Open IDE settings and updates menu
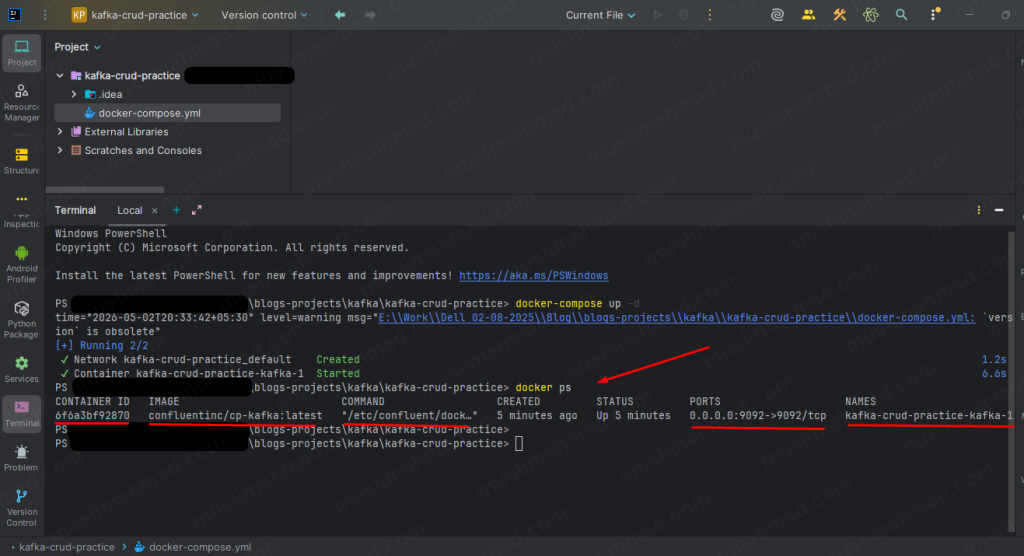Image resolution: width=1024 pixels, height=556 pixels. pyautogui.click(x=935, y=14)
